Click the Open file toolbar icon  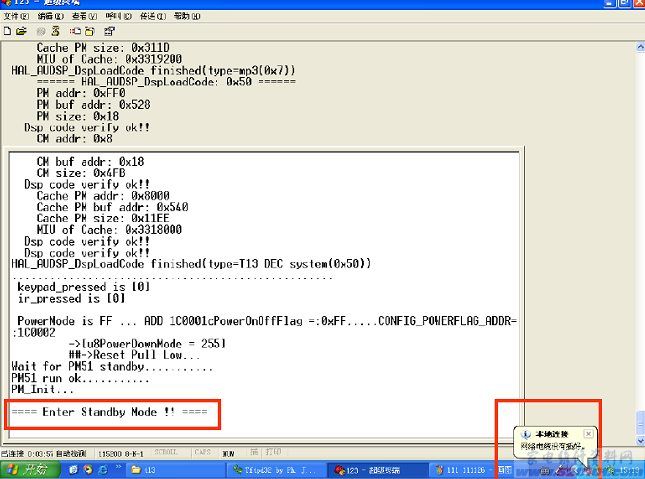(x=20, y=31)
